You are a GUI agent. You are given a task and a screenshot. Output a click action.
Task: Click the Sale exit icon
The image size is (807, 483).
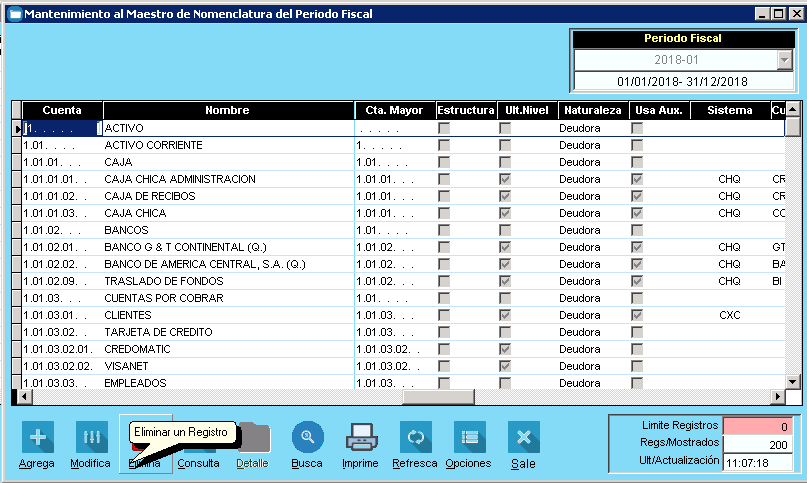point(523,438)
